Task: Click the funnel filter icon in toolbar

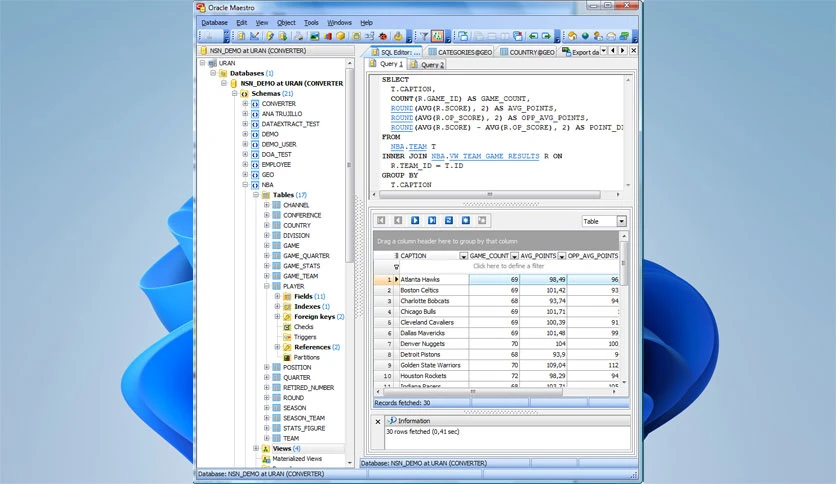Action: pos(424,36)
